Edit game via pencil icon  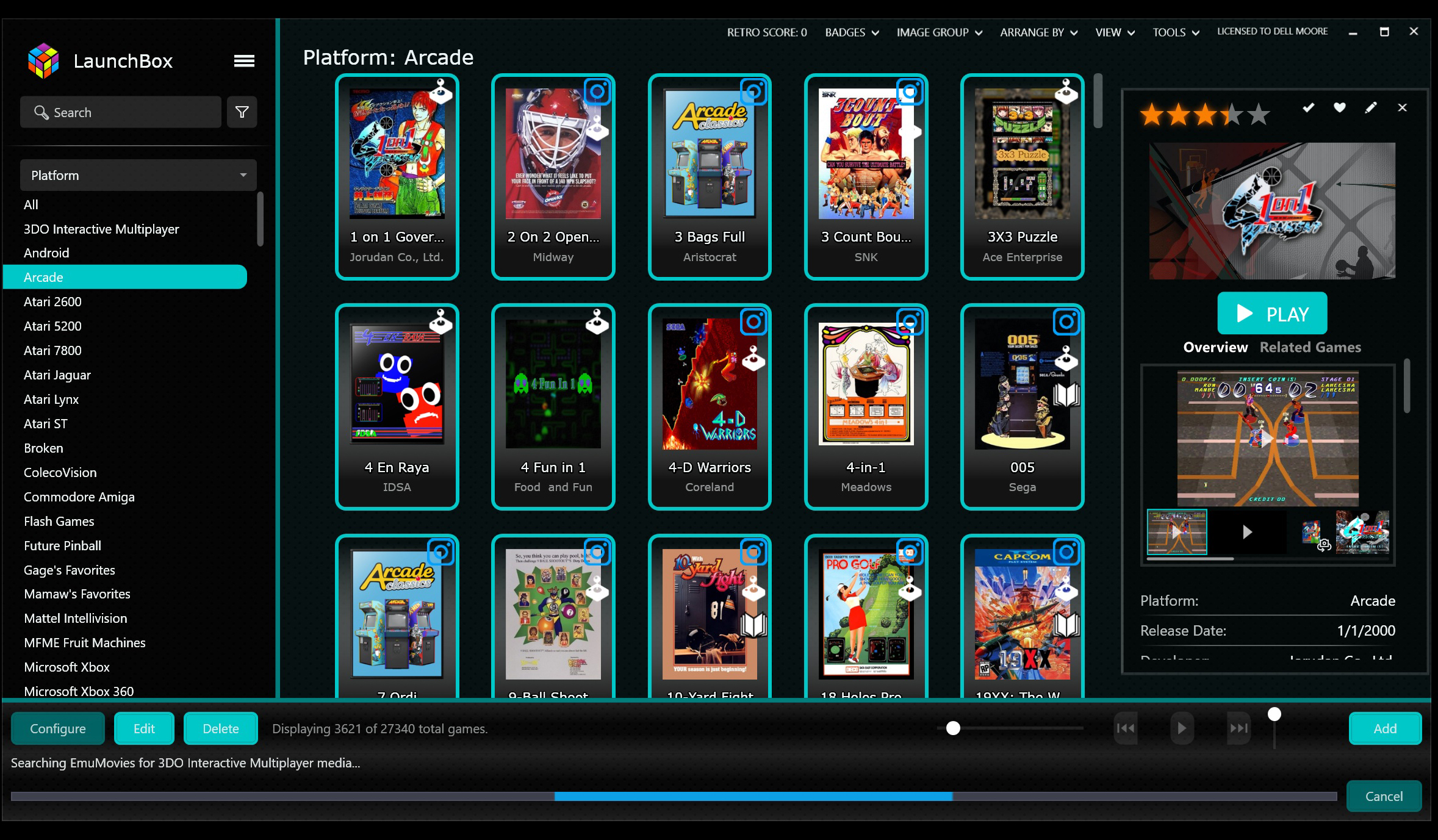pos(1371,107)
